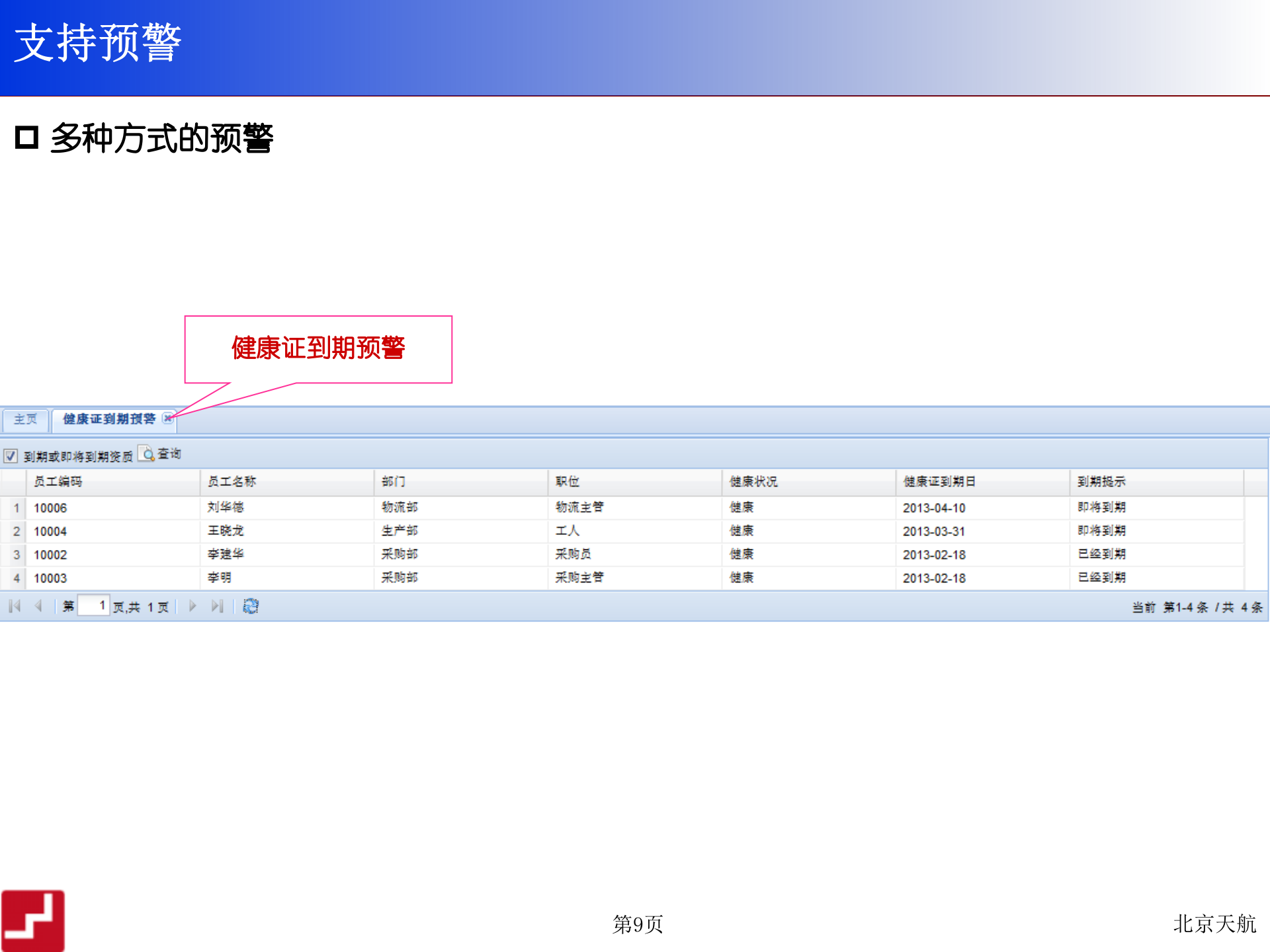Switch to the 主页 tab
This screenshot has height=952, width=1270.
(26, 418)
